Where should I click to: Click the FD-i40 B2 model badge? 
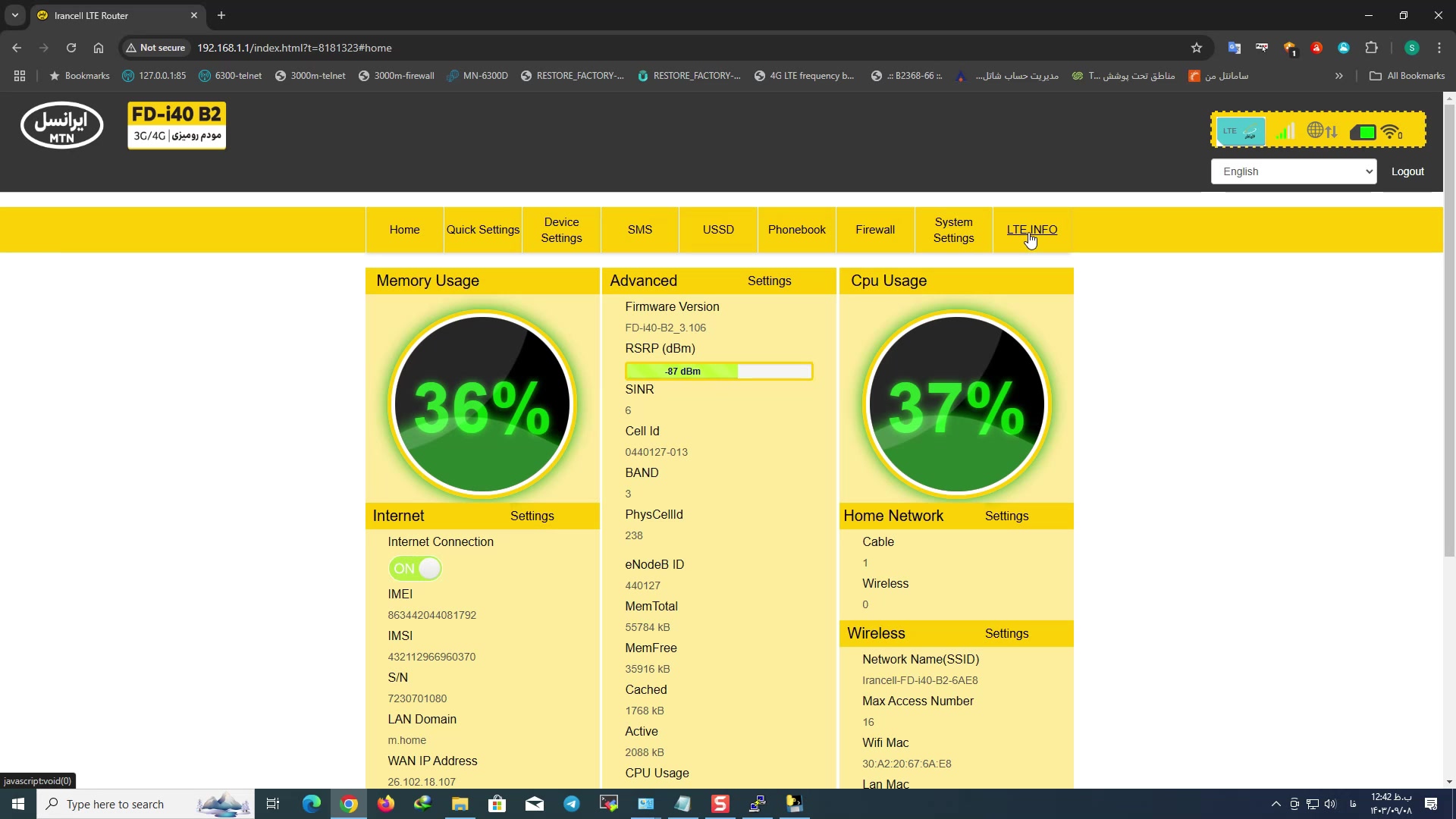(177, 126)
